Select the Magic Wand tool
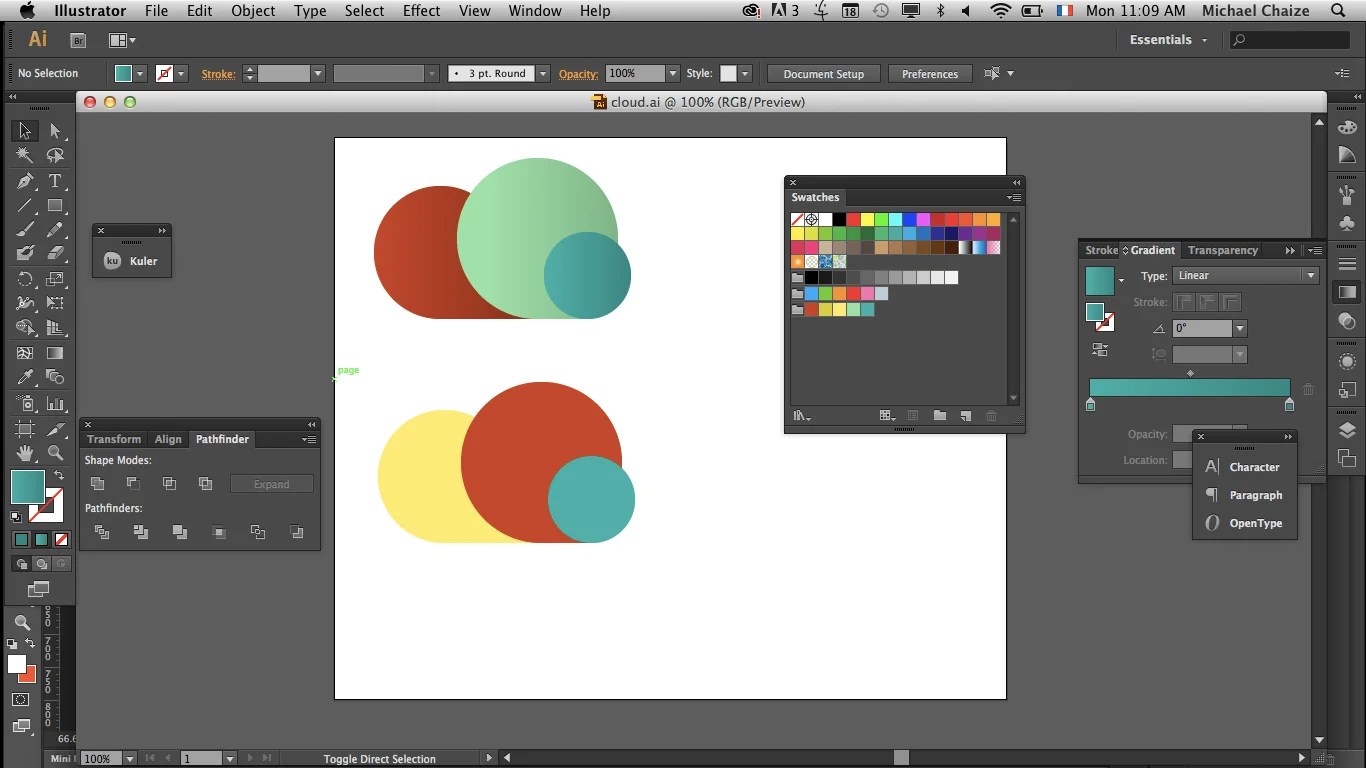Screen dimensions: 1366x768 pyautogui.click(x=24, y=155)
